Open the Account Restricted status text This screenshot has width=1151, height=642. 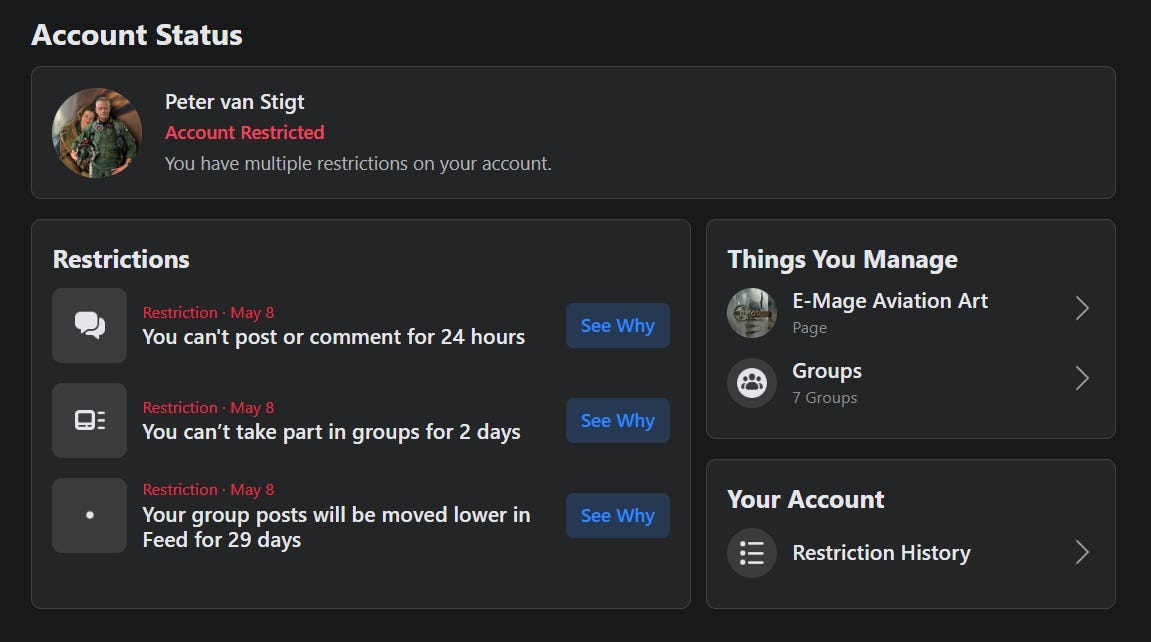coord(245,132)
